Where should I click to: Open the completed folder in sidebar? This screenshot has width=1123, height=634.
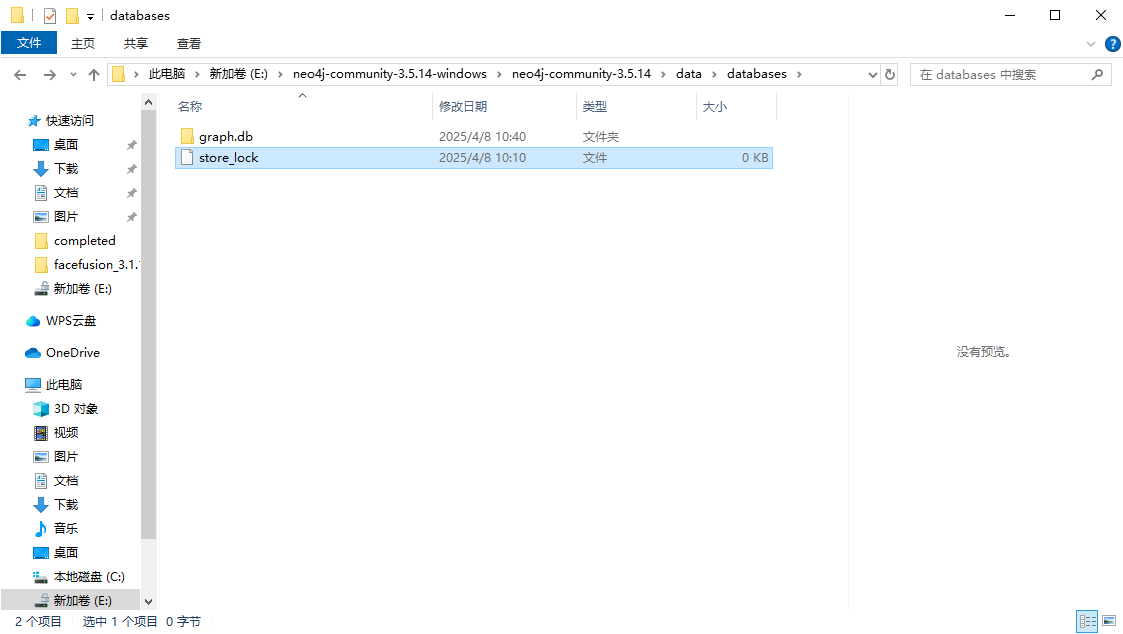(x=85, y=241)
